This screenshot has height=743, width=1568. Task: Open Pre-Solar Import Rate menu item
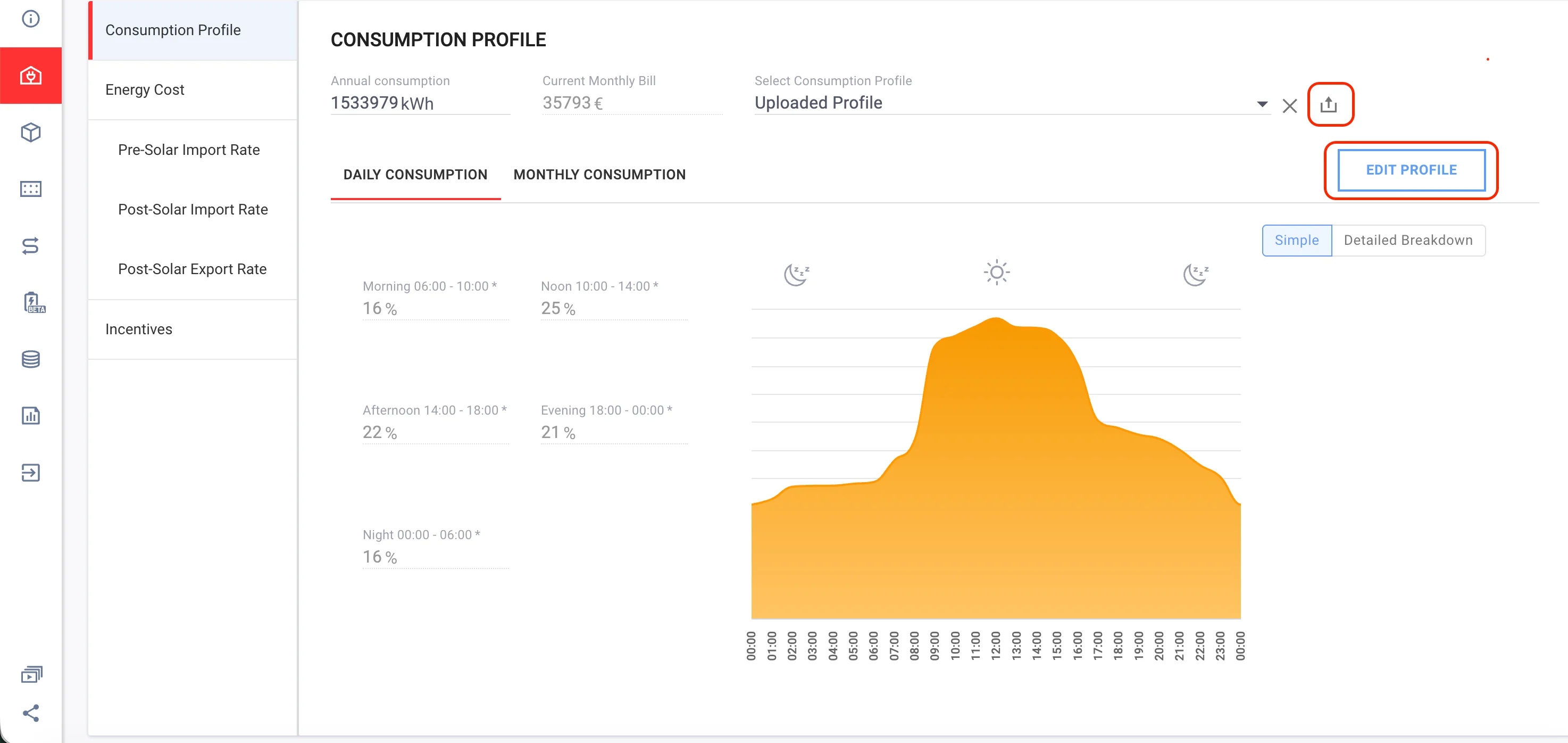(193, 150)
